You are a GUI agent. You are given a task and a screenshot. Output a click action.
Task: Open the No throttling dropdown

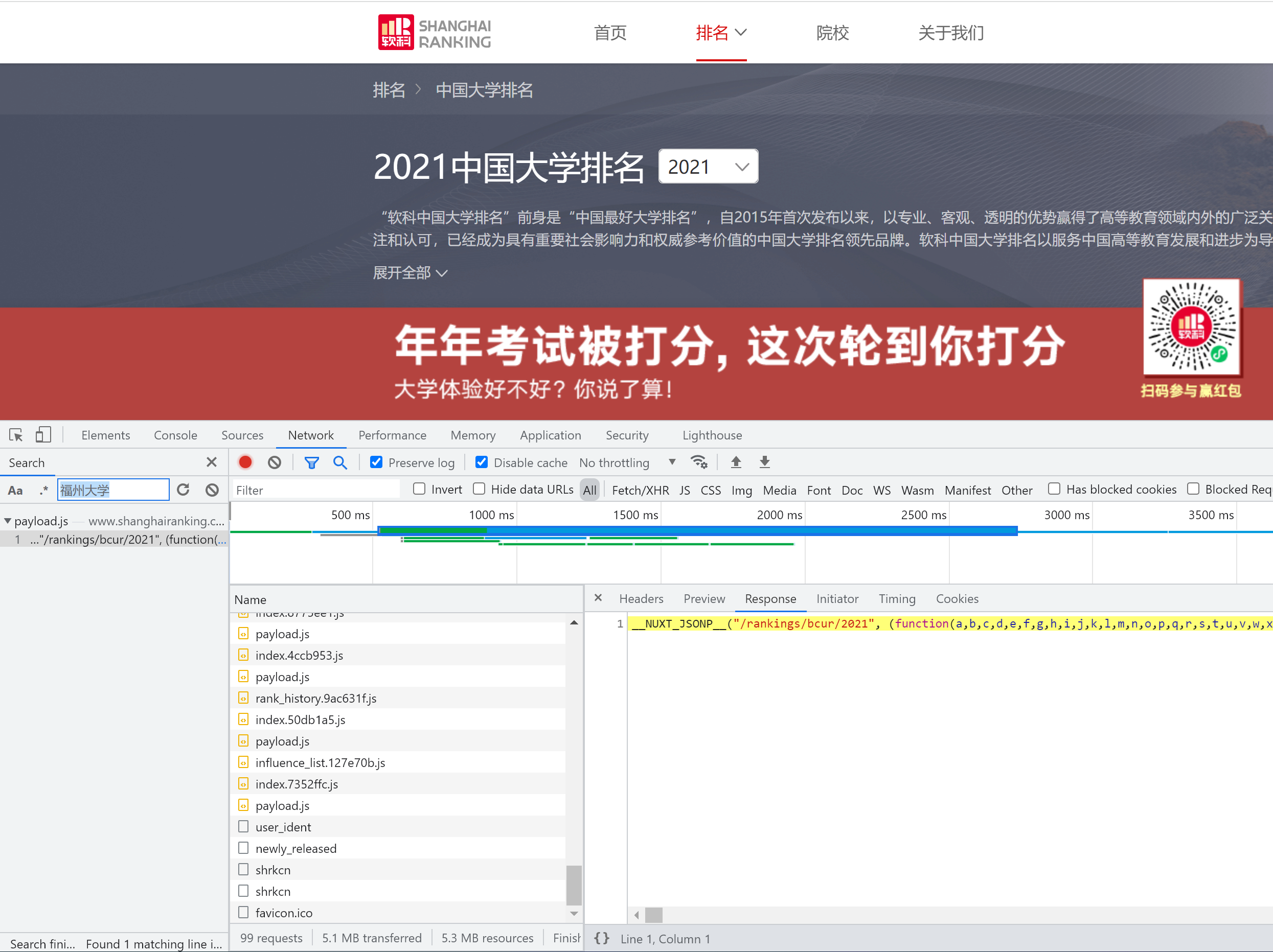click(627, 462)
